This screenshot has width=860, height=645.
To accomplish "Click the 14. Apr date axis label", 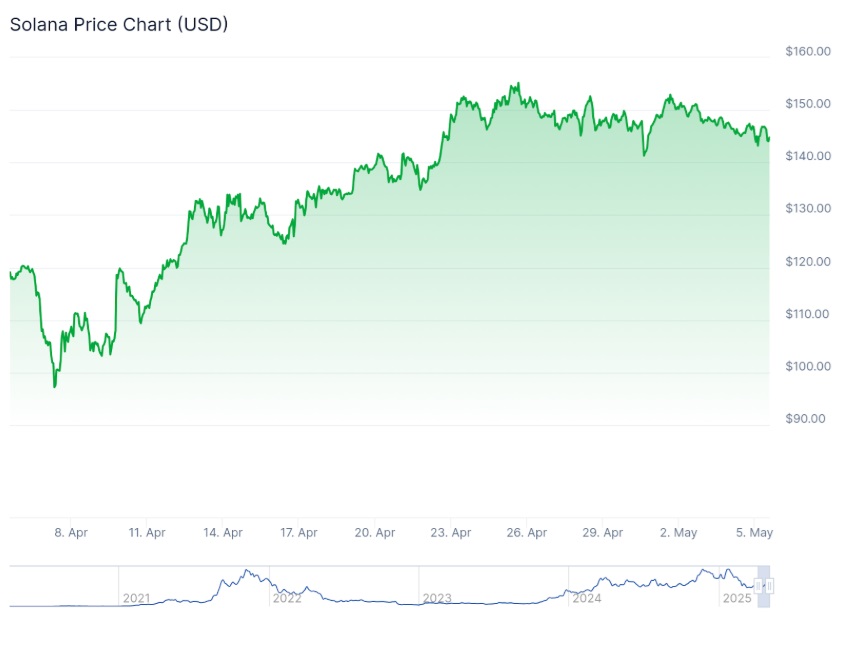I will [223, 533].
